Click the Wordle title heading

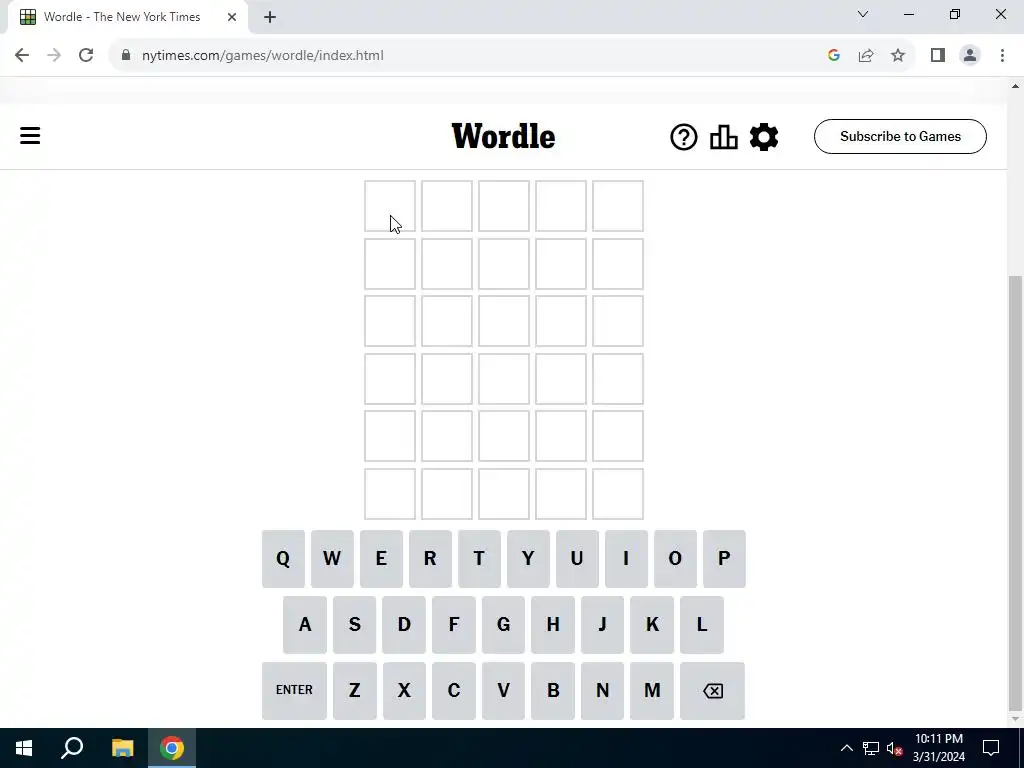tap(504, 136)
